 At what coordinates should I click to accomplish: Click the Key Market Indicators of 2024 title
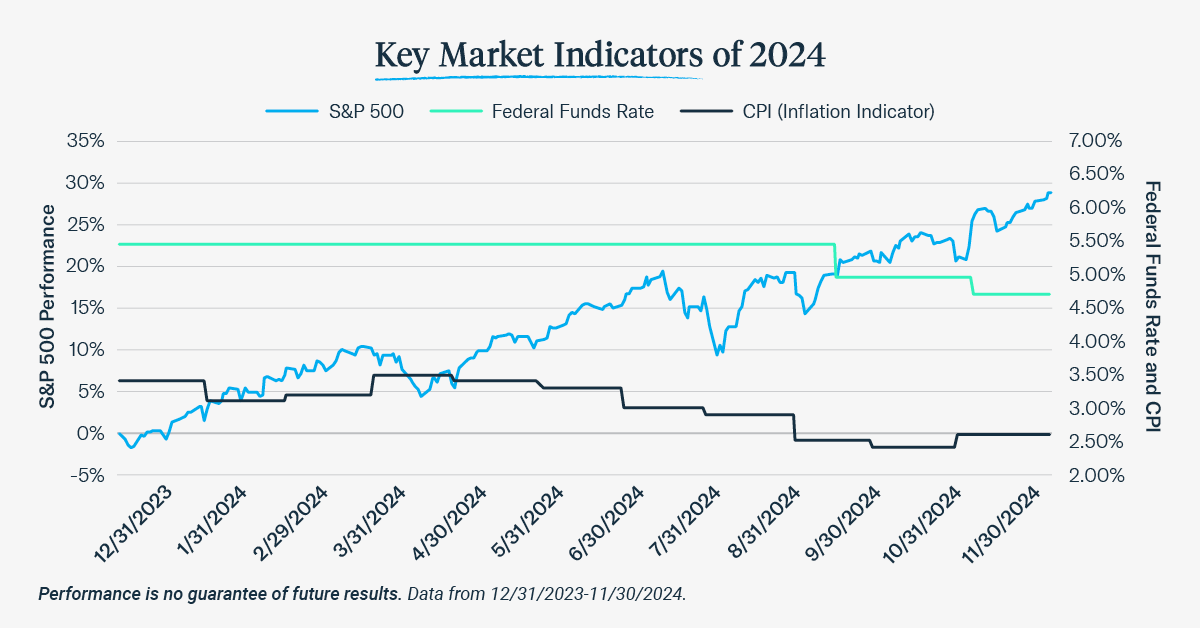tap(600, 53)
